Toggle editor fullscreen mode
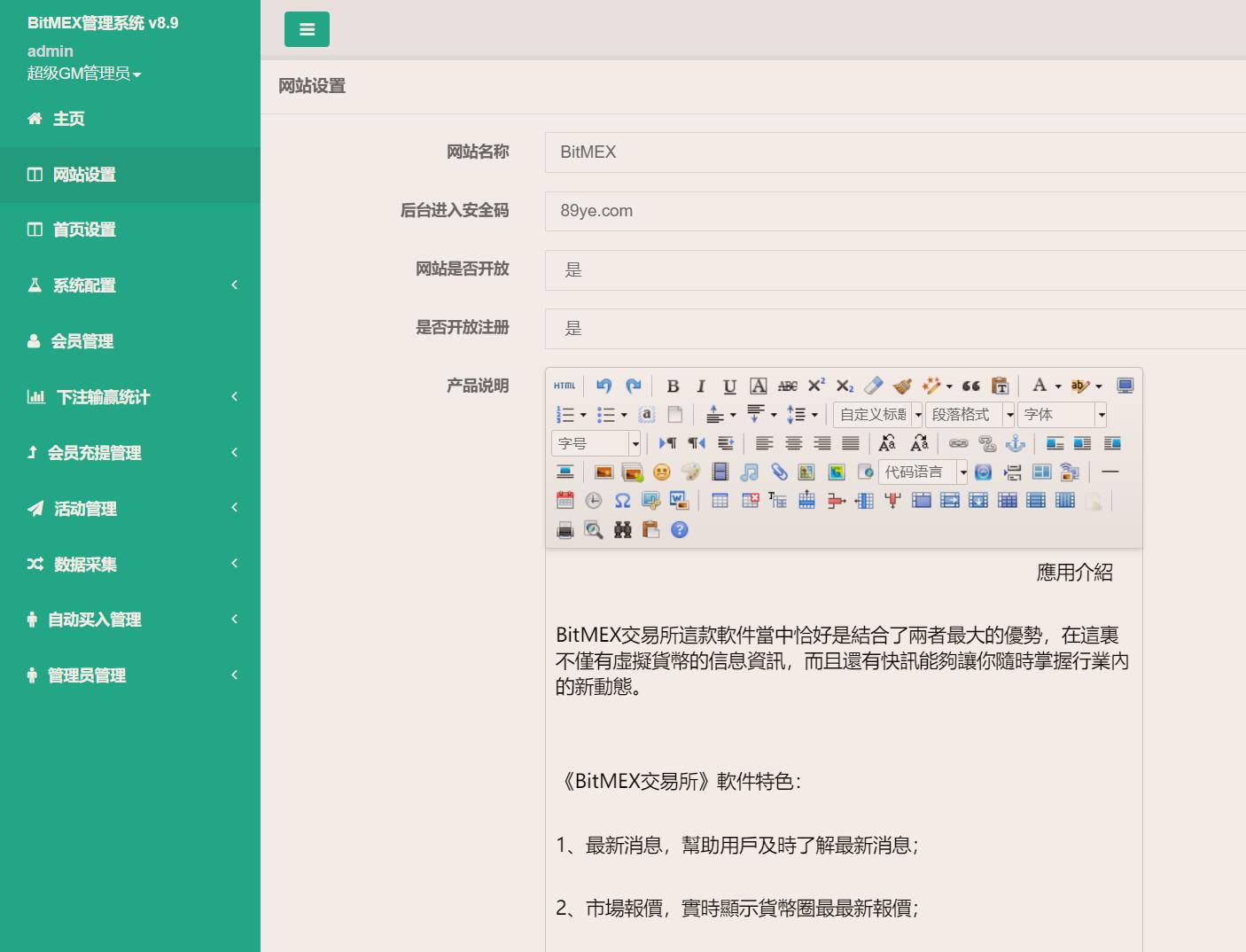This screenshot has width=1246, height=952. (1125, 386)
